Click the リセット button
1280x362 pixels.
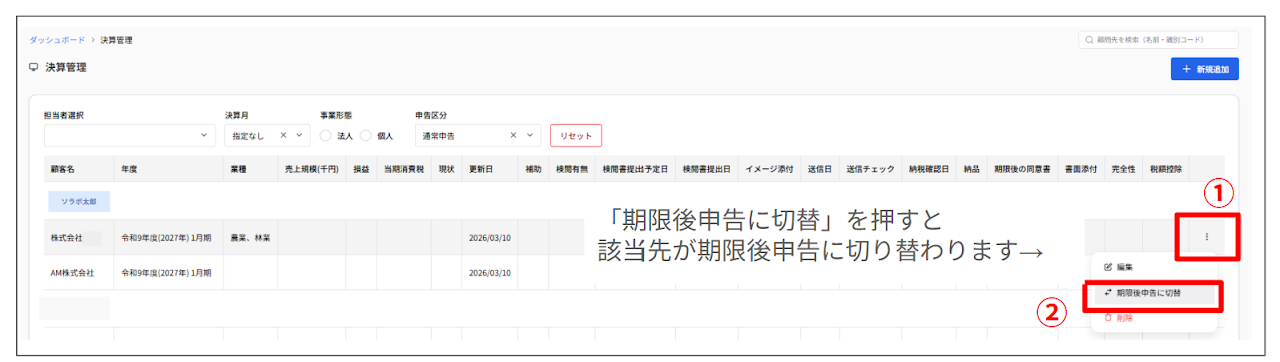click(x=576, y=135)
